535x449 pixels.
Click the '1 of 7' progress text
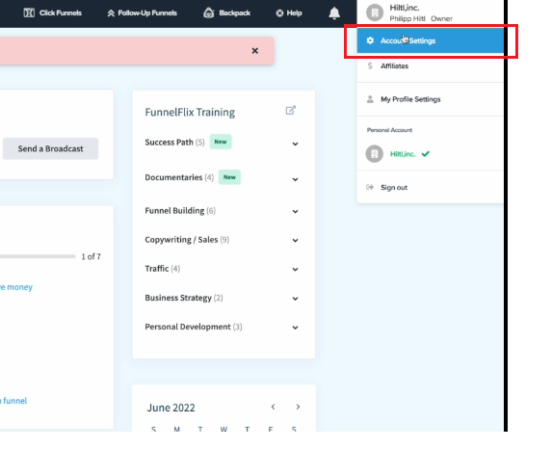pyautogui.click(x=91, y=257)
